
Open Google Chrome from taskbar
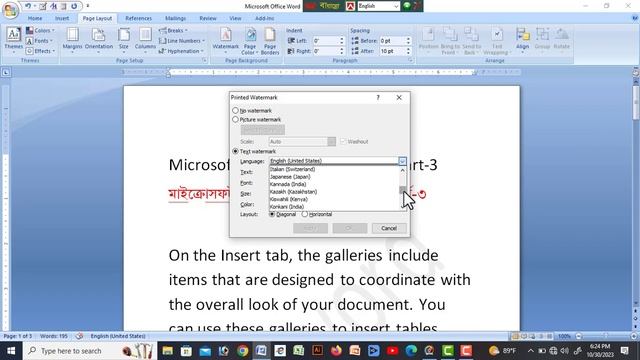(x=242, y=351)
